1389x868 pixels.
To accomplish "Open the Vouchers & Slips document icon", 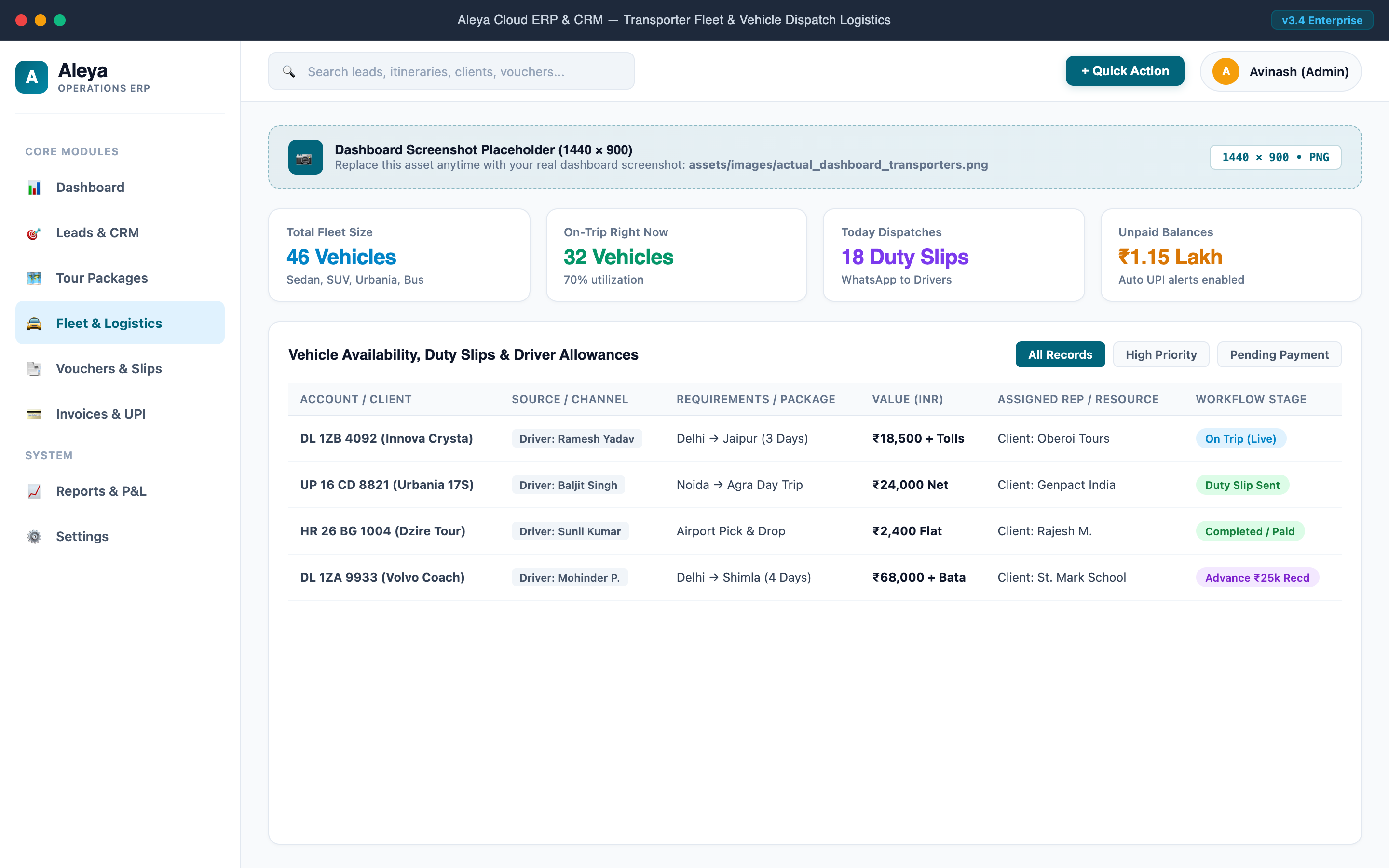I will (34, 369).
